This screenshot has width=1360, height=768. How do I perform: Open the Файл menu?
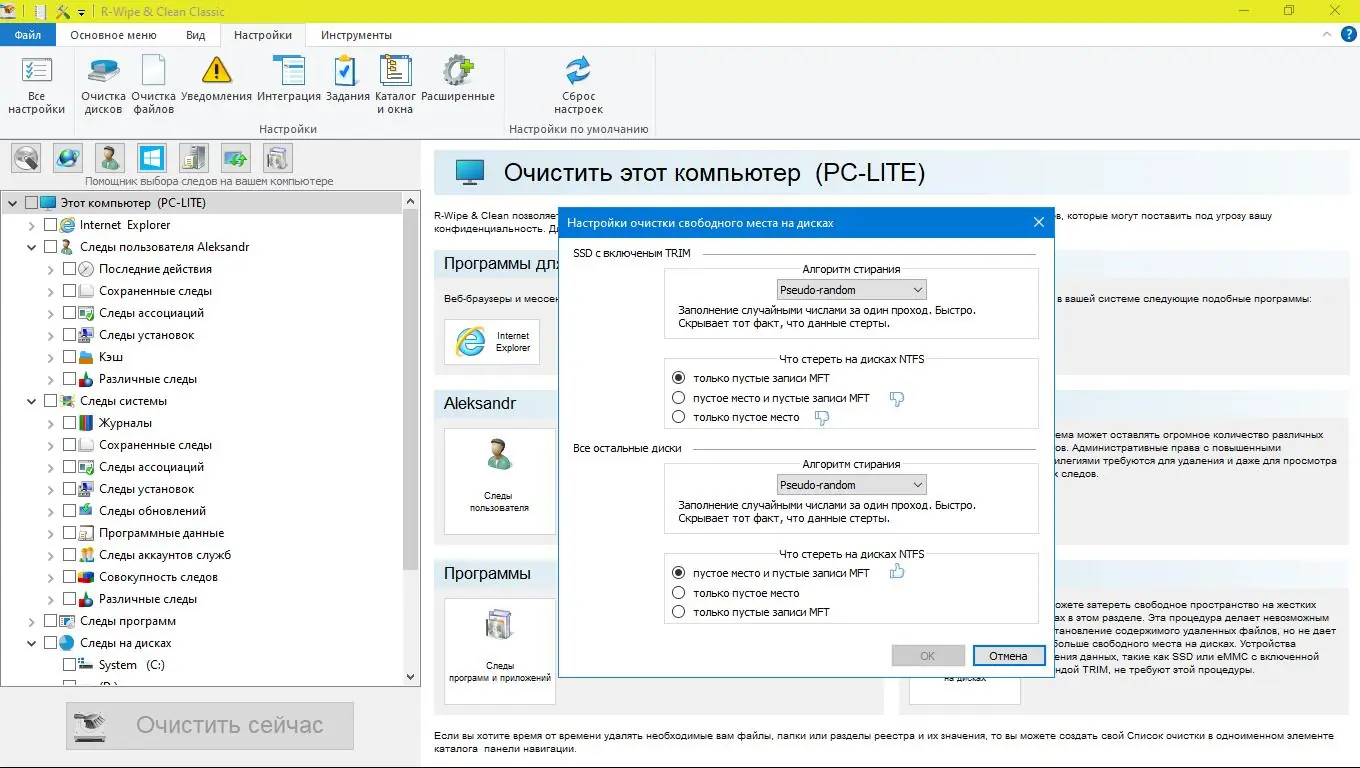point(28,34)
